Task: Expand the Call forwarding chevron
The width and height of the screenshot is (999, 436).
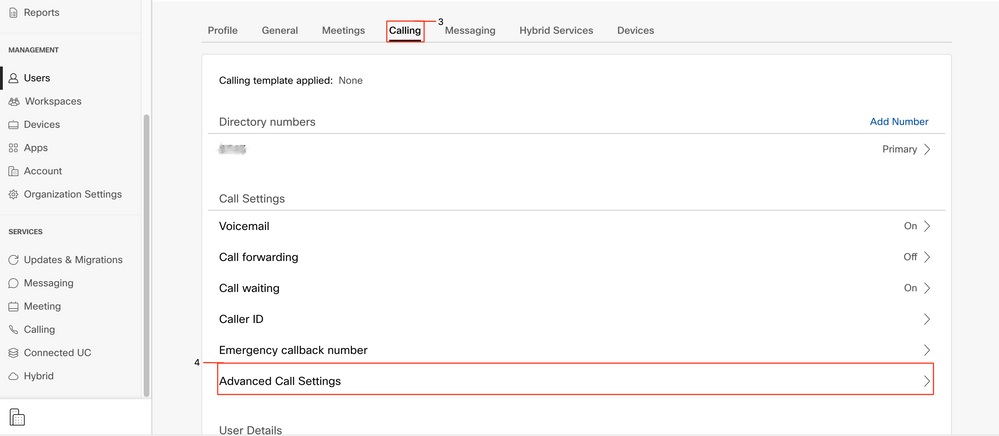Action: pyautogui.click(x=927, y=257)
